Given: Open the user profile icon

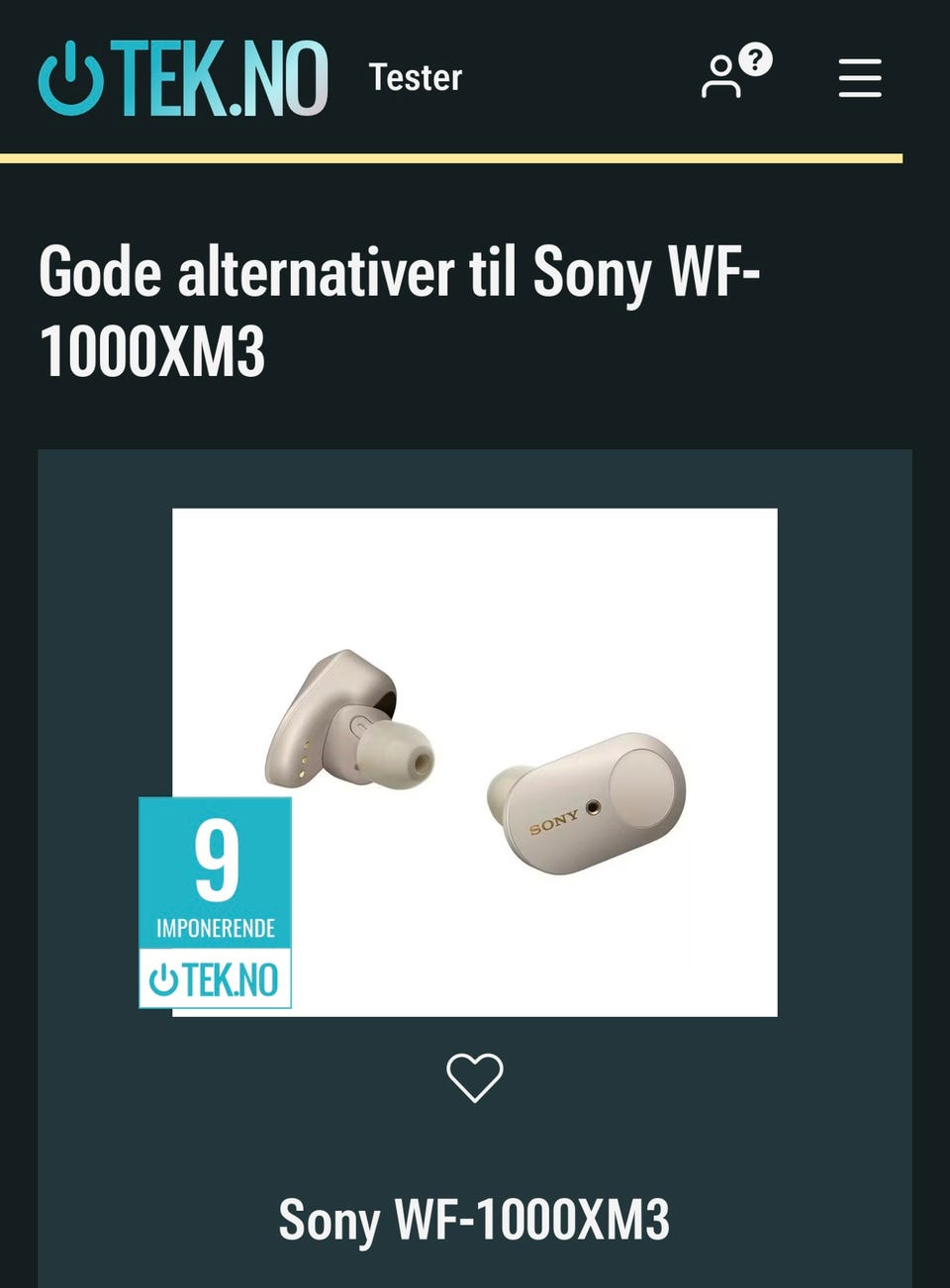Looking at the screenshot, I should click(720, 77).
